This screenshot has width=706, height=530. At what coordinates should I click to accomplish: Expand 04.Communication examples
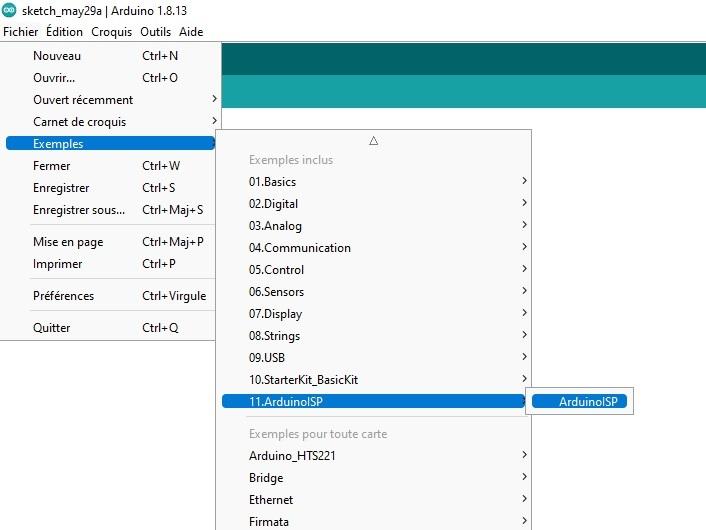click(x=374, y=248)
